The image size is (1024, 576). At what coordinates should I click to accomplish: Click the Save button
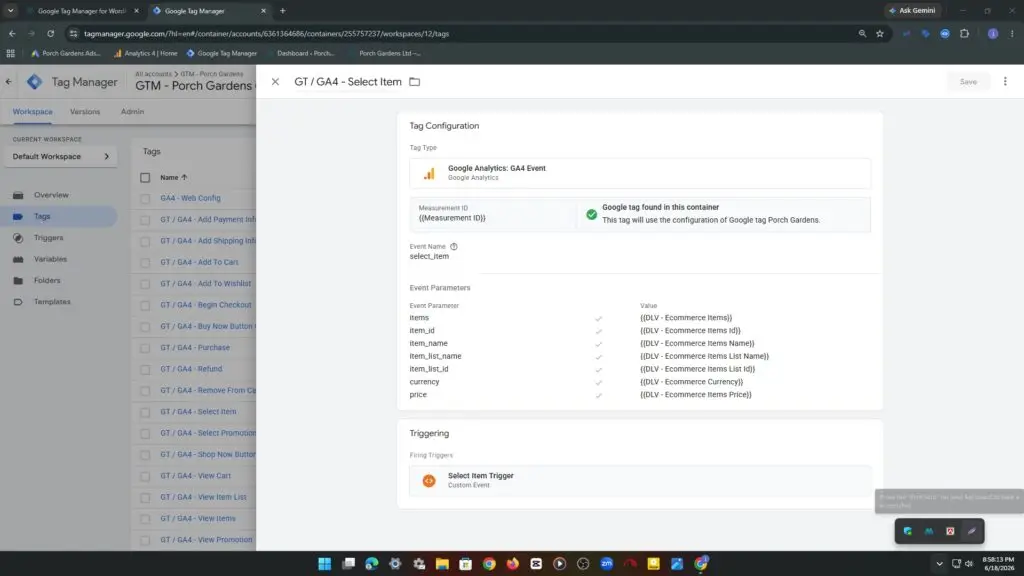[x=968, y=82]
